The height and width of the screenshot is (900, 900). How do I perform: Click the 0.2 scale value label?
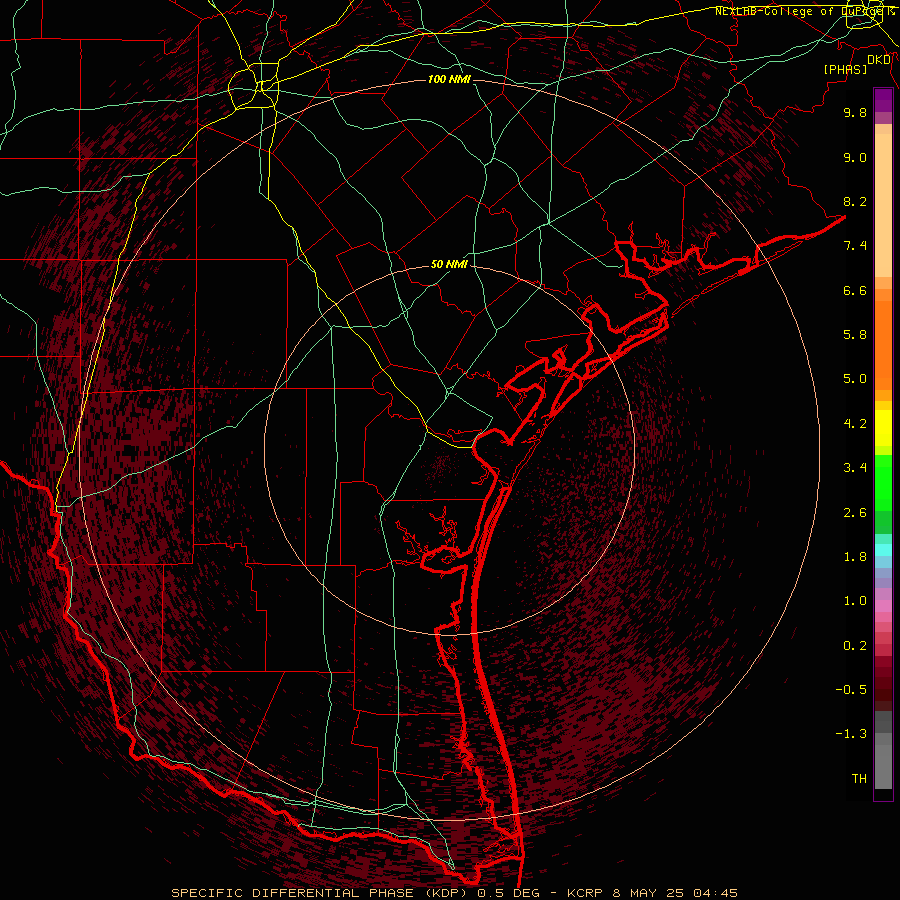[855, 646]
